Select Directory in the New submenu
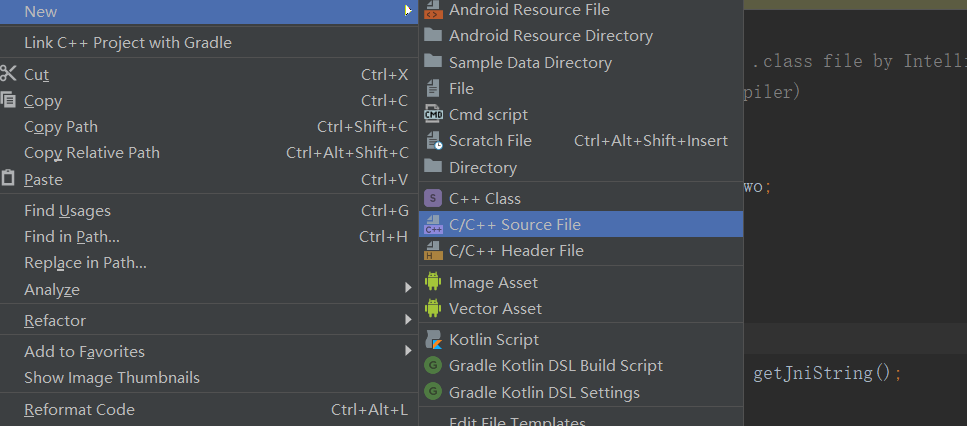This screenshot has width=967, height=426. 581,167
